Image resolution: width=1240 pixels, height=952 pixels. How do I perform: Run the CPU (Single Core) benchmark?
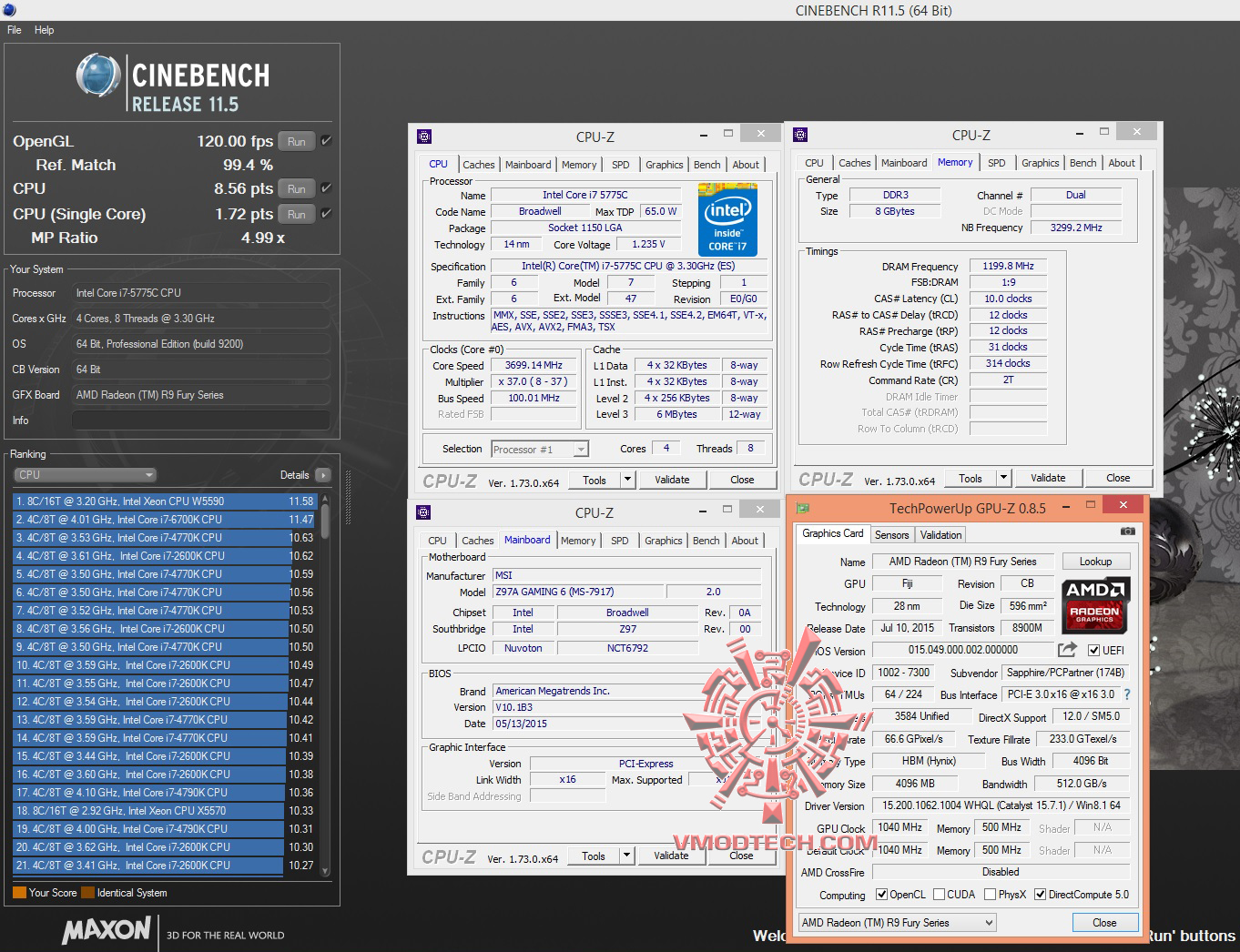point(297,214)
